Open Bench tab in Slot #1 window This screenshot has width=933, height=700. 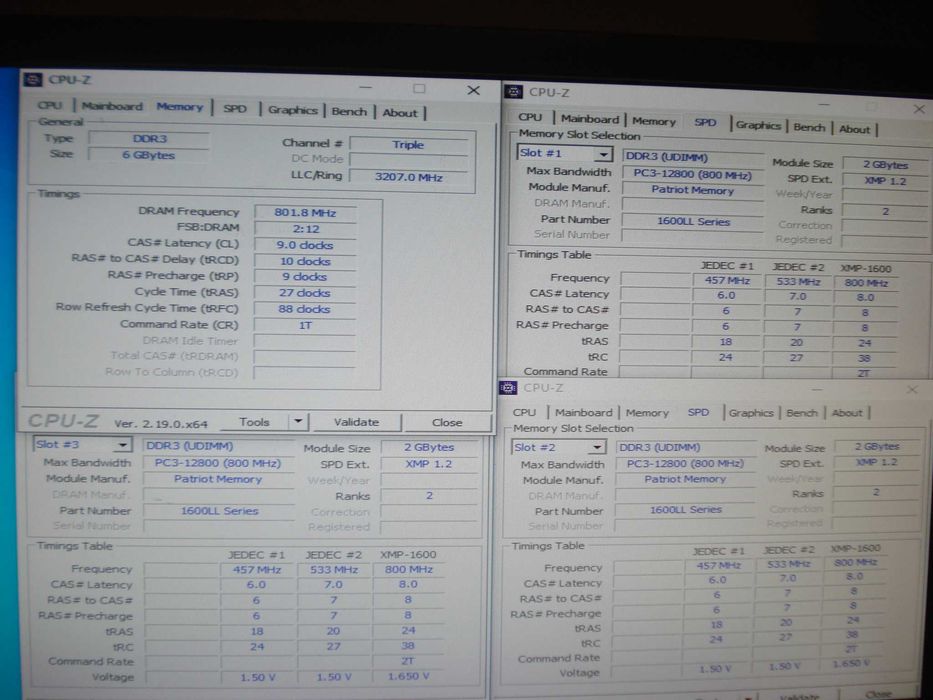[809, 127]
